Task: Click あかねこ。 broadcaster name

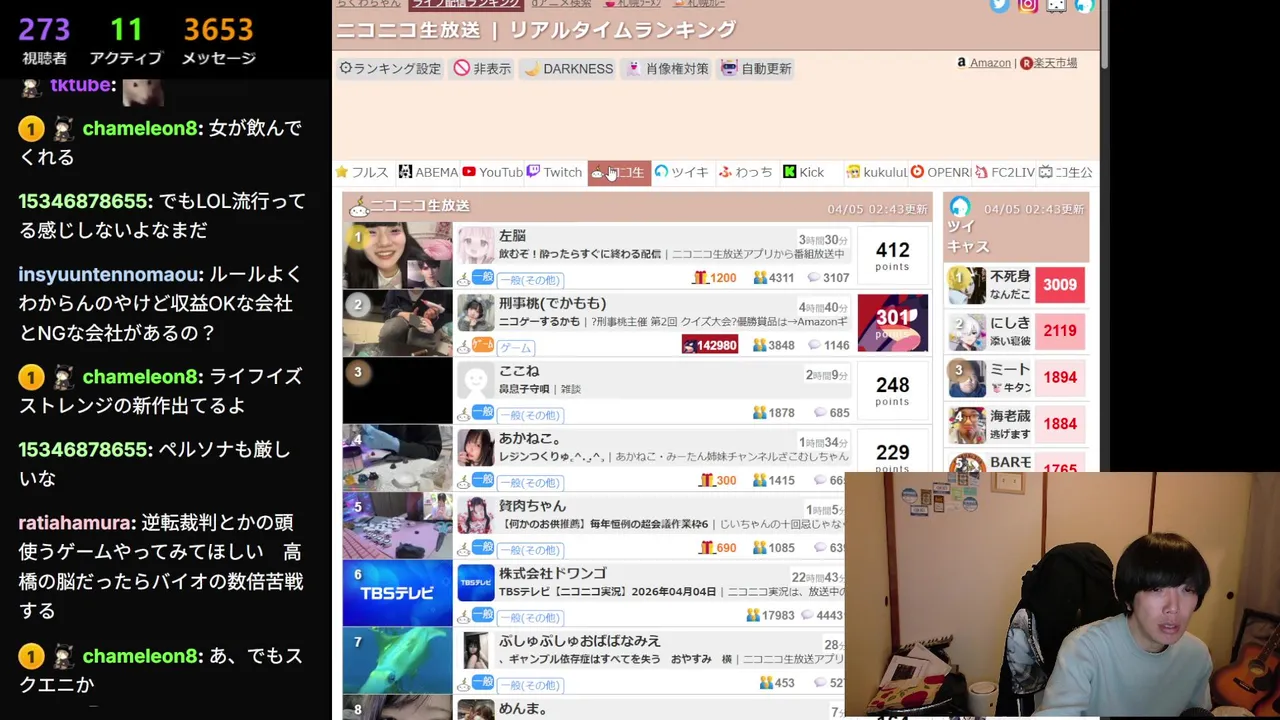Action: pos(530,438)
